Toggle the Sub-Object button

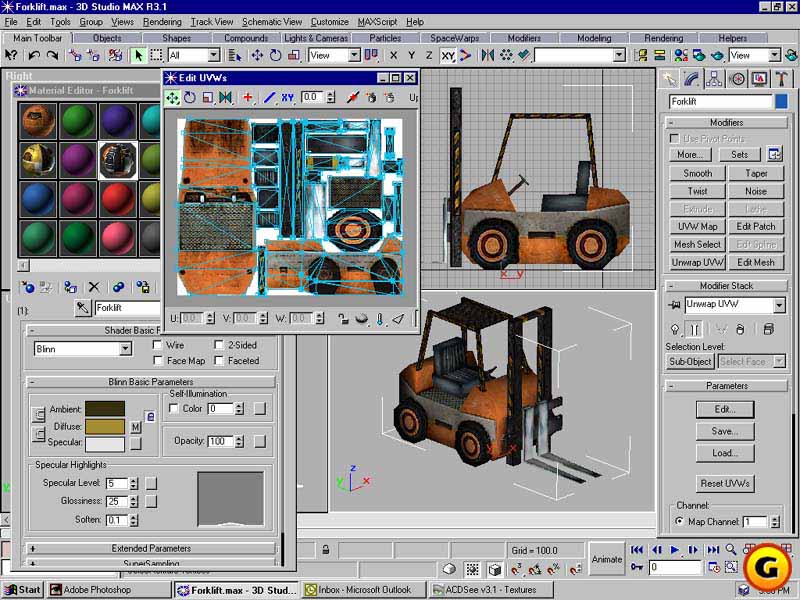(x=690, y=362)
